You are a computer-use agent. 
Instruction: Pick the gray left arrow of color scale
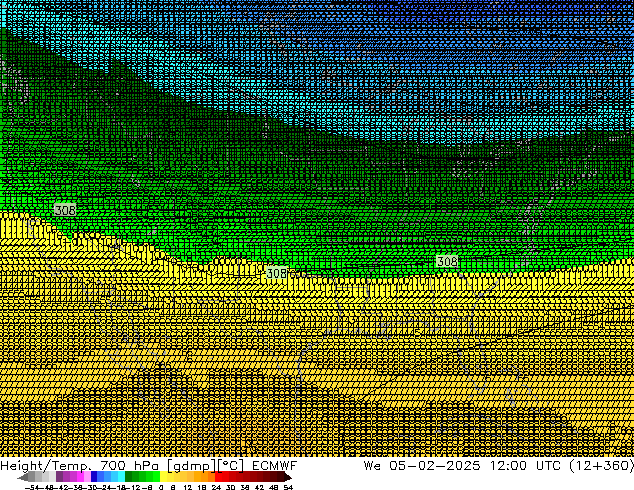23,477
